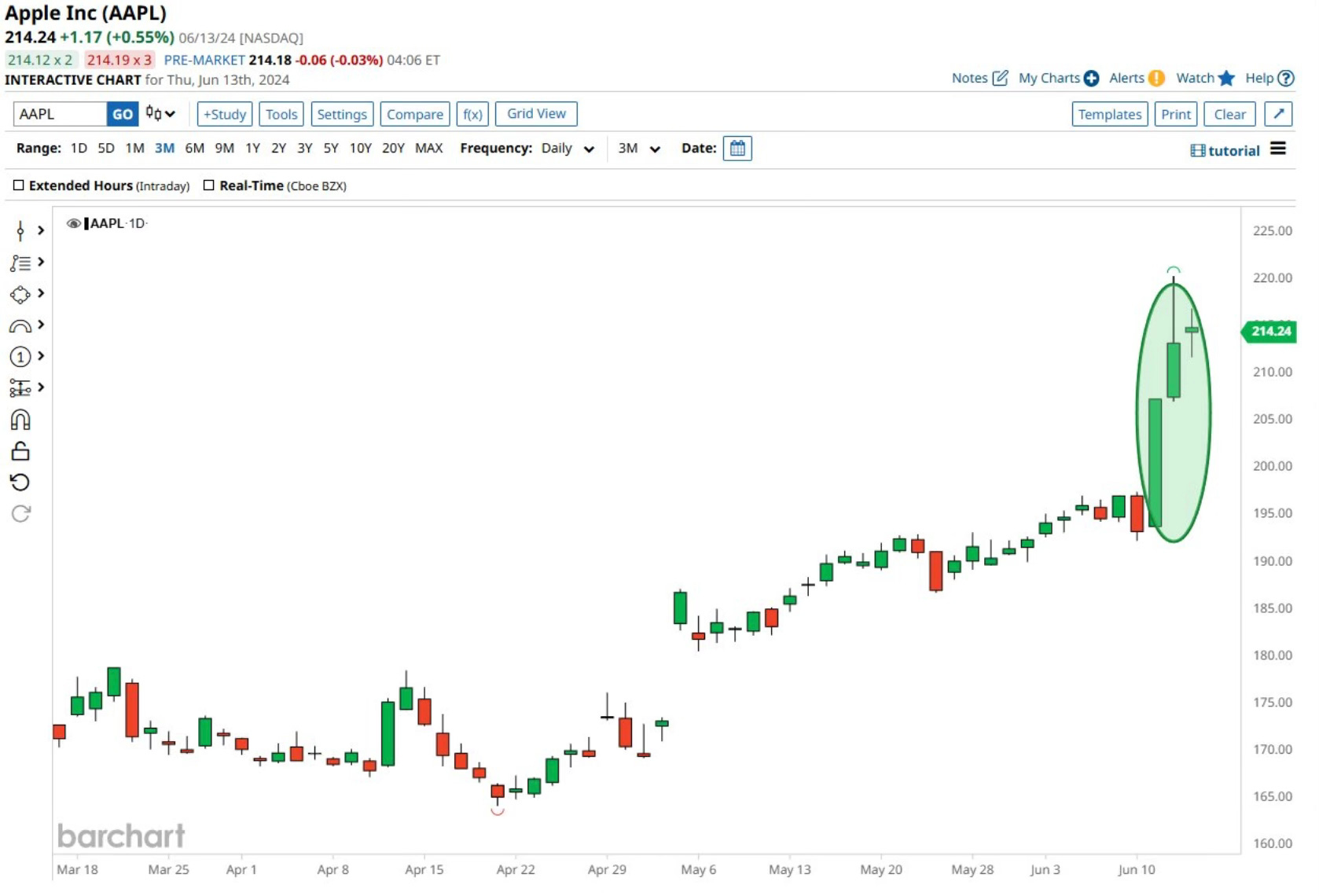Open the 3M period dropdown

(x=639, y=148)
